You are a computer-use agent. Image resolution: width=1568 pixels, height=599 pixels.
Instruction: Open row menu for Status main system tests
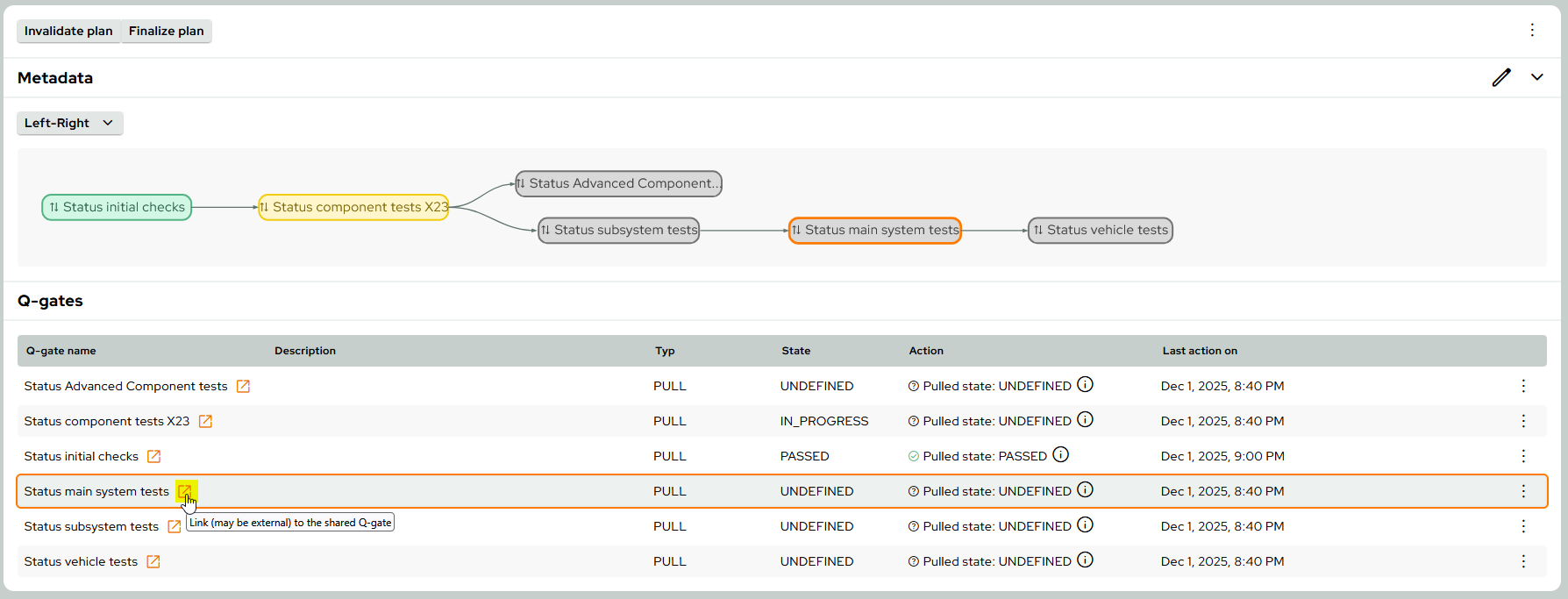click(1523, 491)
